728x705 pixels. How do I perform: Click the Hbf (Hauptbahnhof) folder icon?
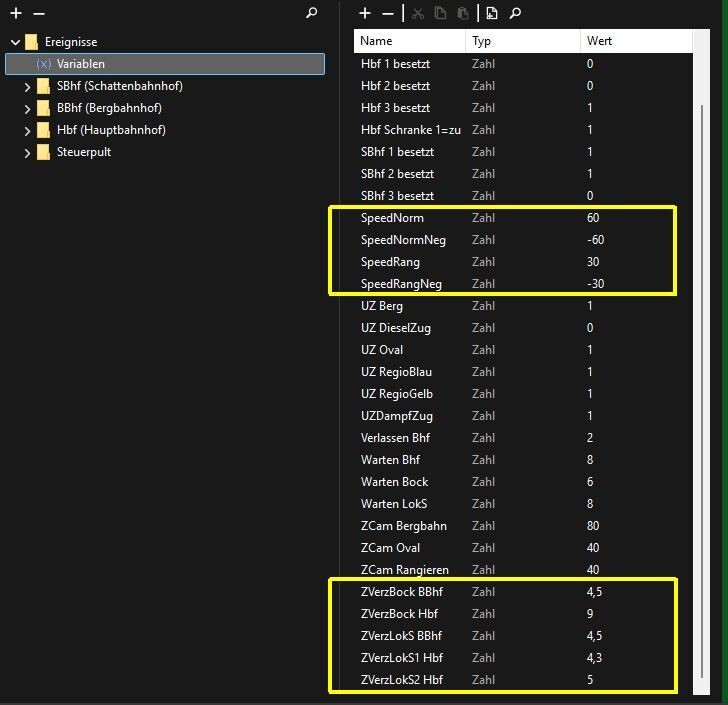point(43,130)
